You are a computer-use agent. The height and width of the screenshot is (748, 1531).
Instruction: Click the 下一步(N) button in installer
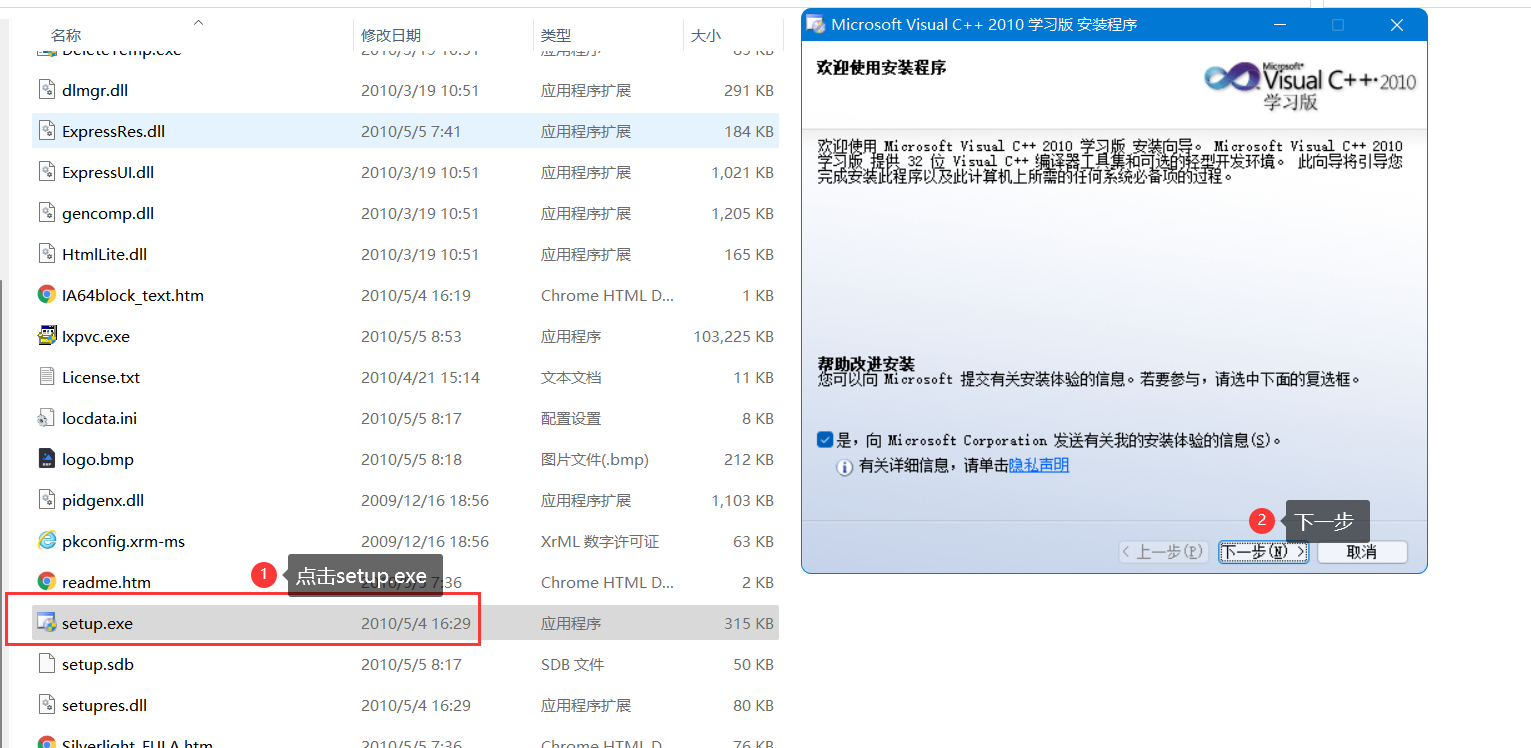click(x=1263, y=552)
